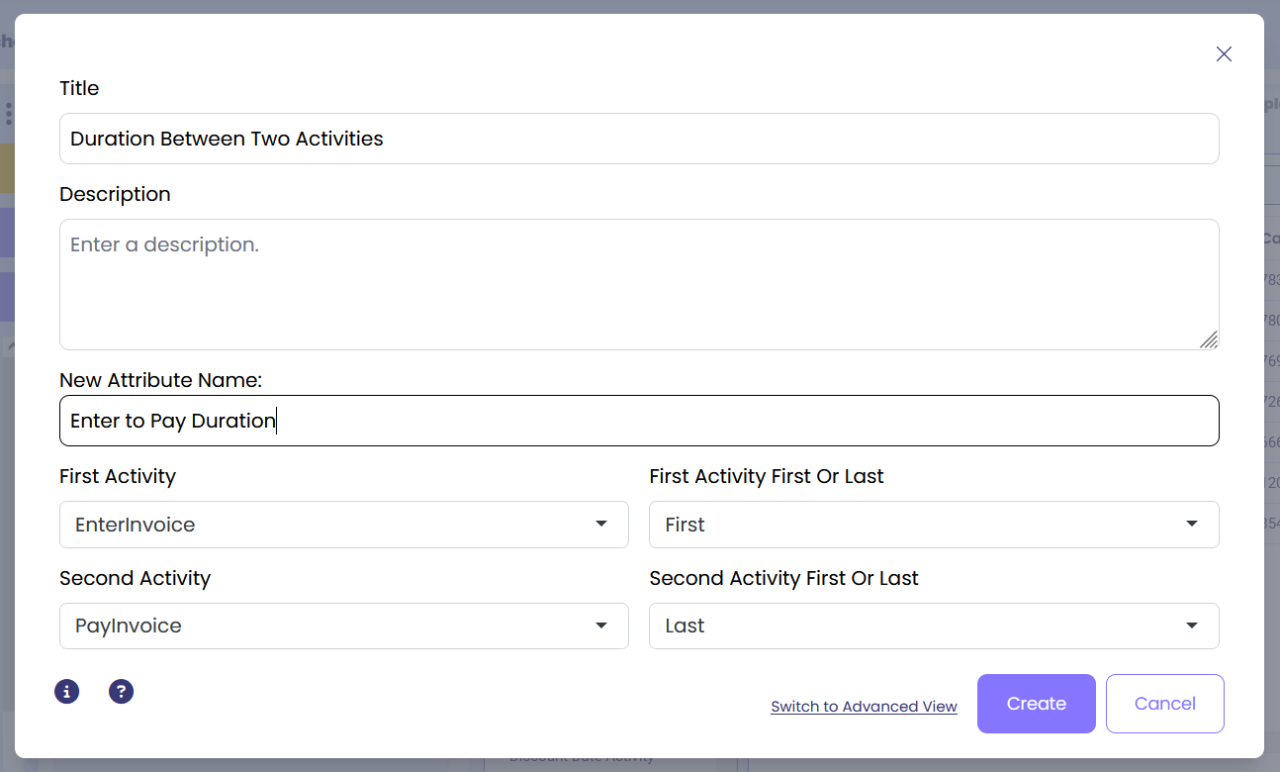1280x772 pixels.
Task: Click the "Second Activity" label text
Action: coord(135,578)
